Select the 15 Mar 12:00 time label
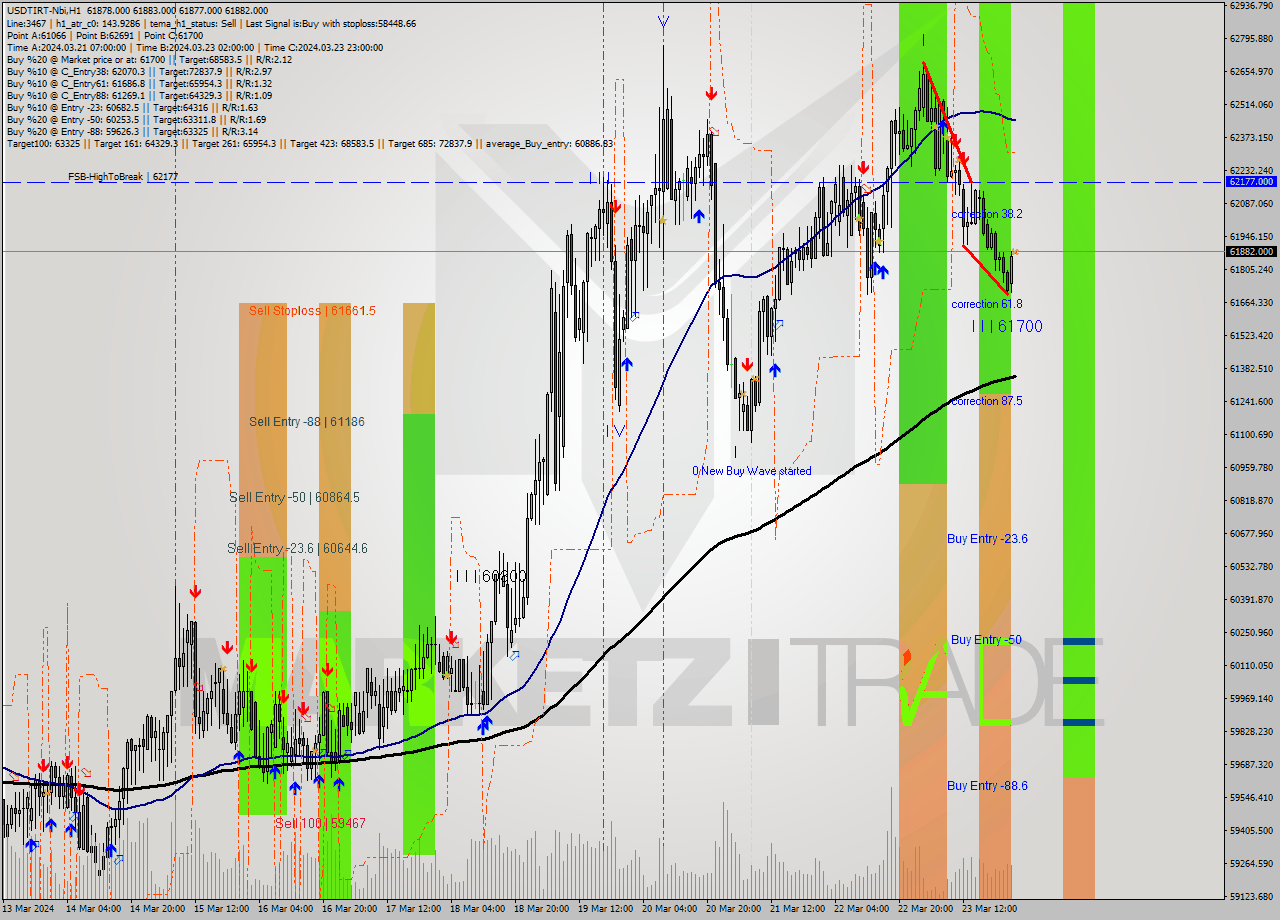Viewport: 1280px width, 920px height. click(x=221, y=909)
